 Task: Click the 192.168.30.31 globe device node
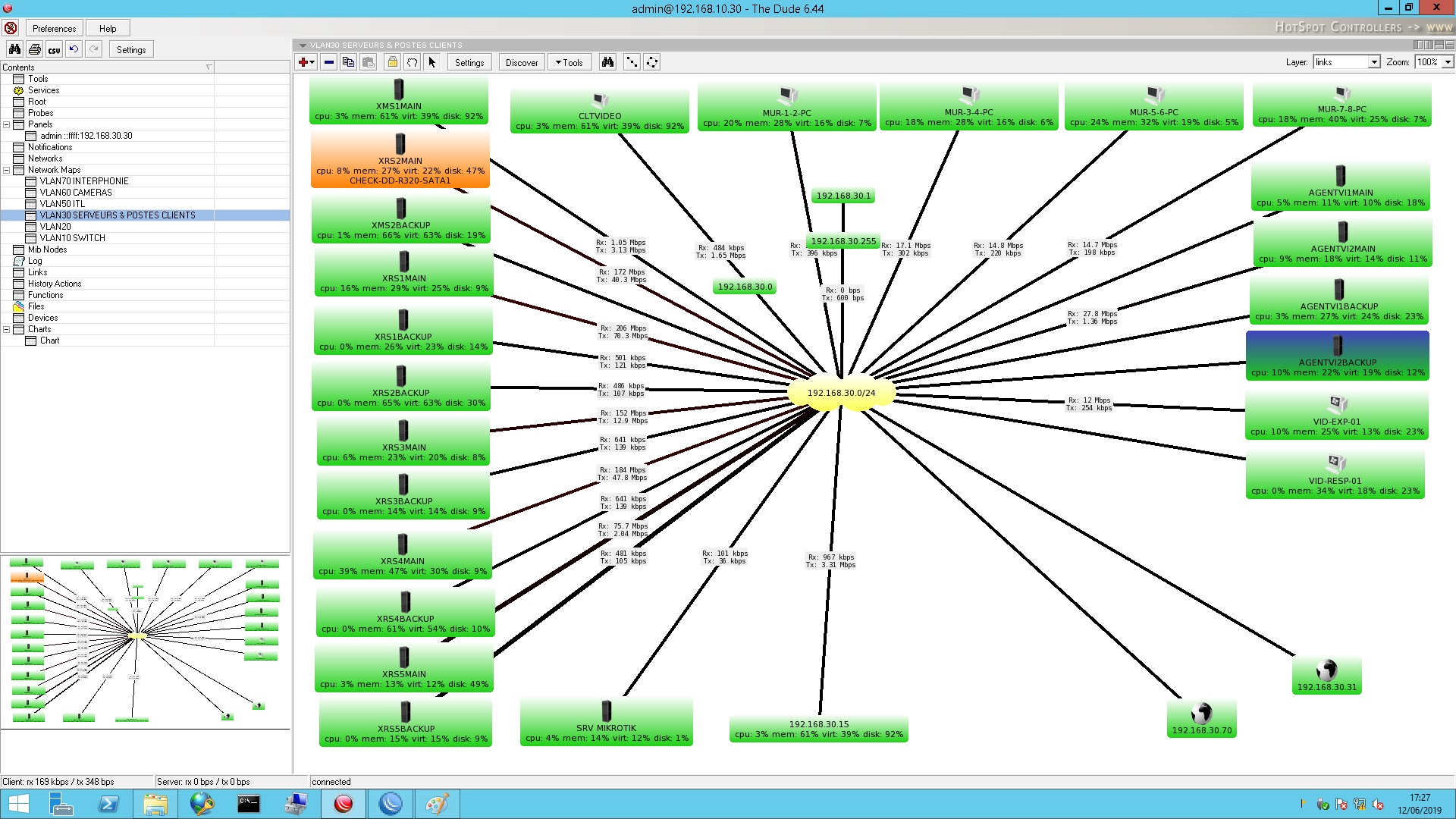point(1327,676)
